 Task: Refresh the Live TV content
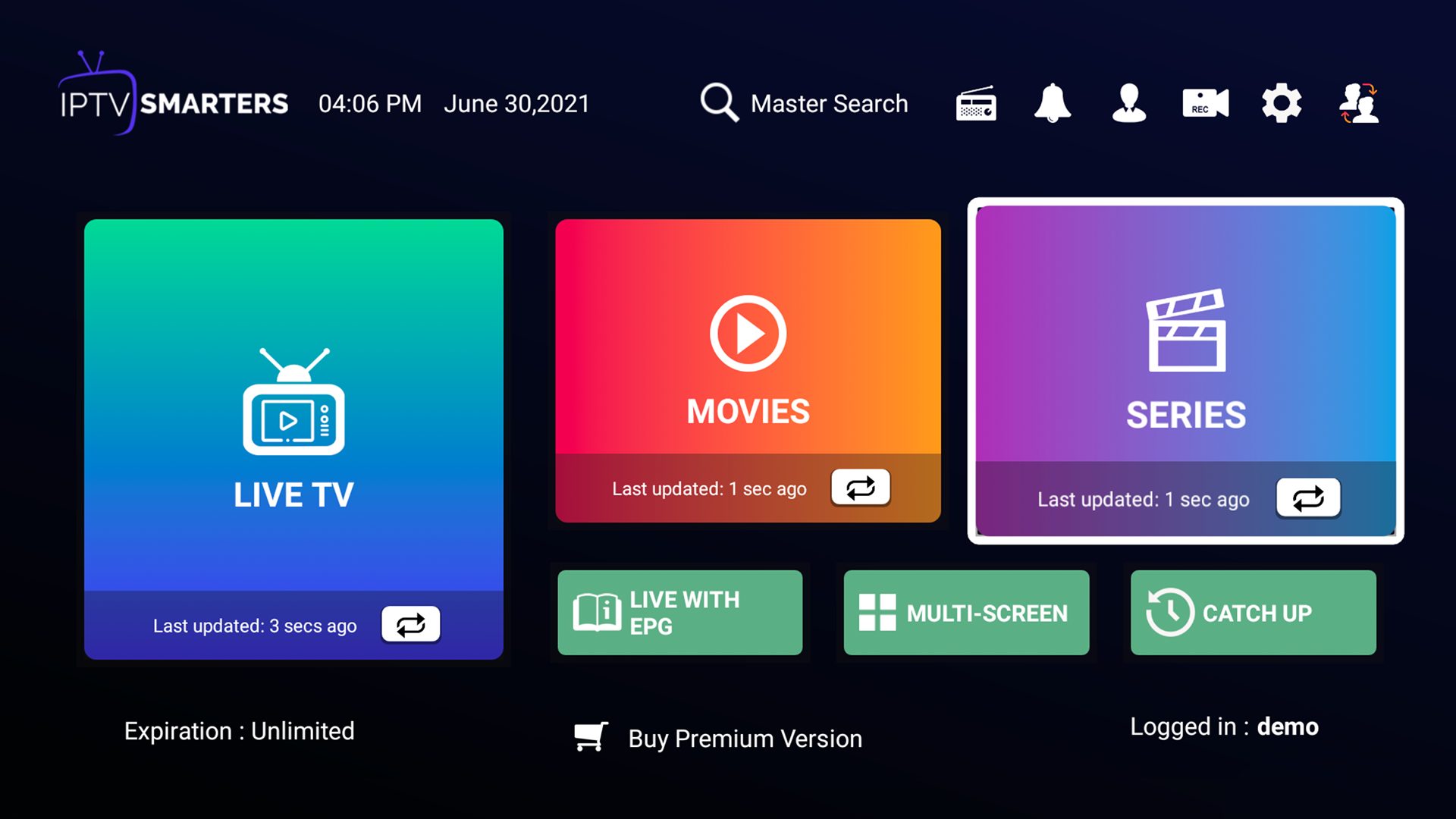pyautogui.click(x=410, y=623)
